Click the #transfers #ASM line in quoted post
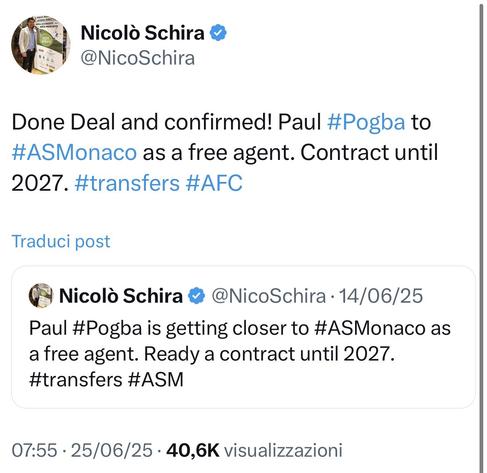 [x=106, y=380]
